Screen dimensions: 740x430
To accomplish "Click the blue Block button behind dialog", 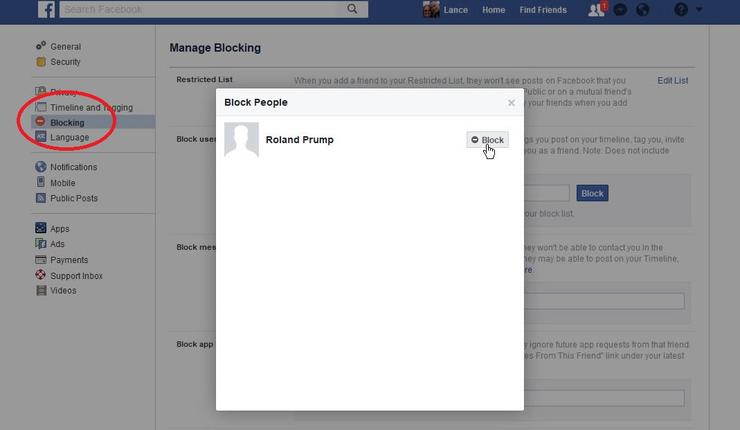I will 592,193.
